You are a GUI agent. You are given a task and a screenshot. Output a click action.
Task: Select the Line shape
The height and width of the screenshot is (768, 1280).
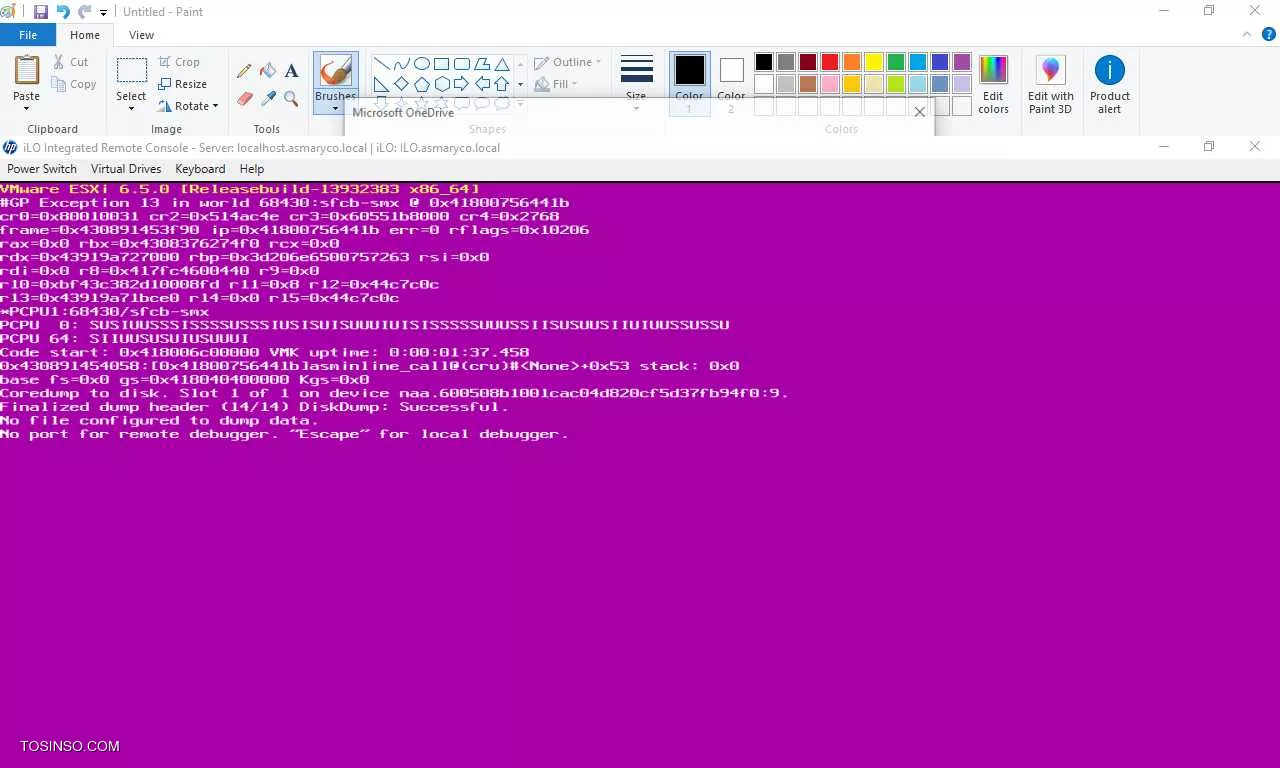click(382, 64)
